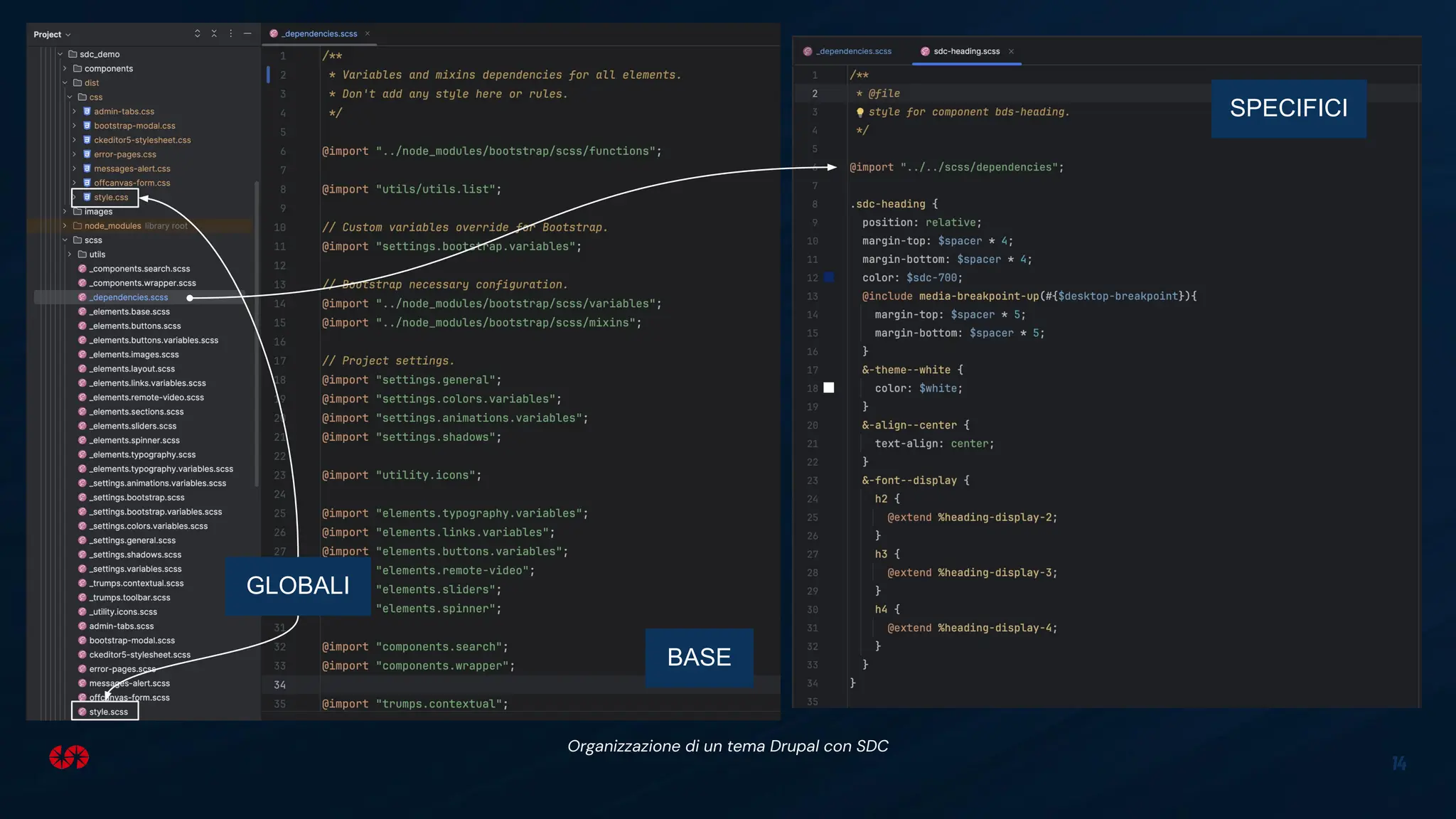Image resolution: width=1456 pixels, height=819 pixels.
Task: Click the collapse all icon in Project panel header
Action: pyautogui.click(x=214, y=33)
